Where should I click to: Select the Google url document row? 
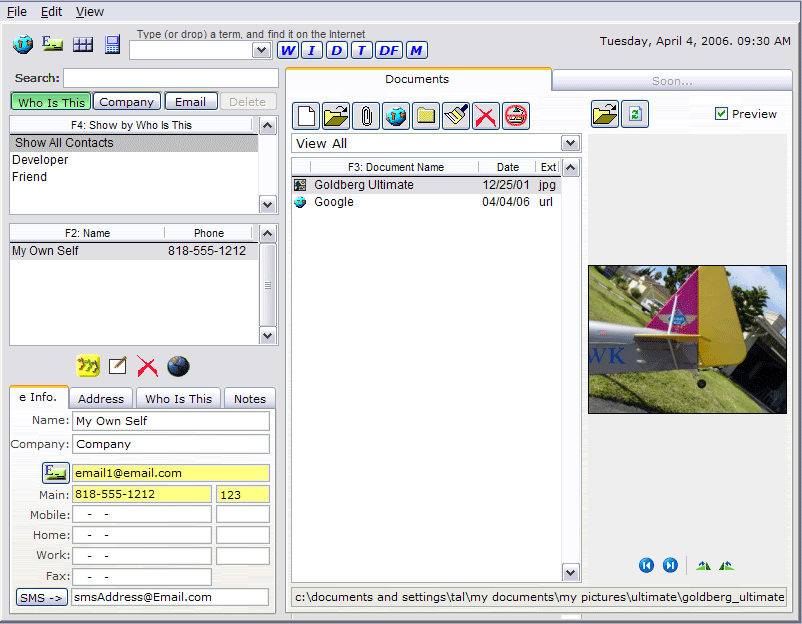(427, 202)
